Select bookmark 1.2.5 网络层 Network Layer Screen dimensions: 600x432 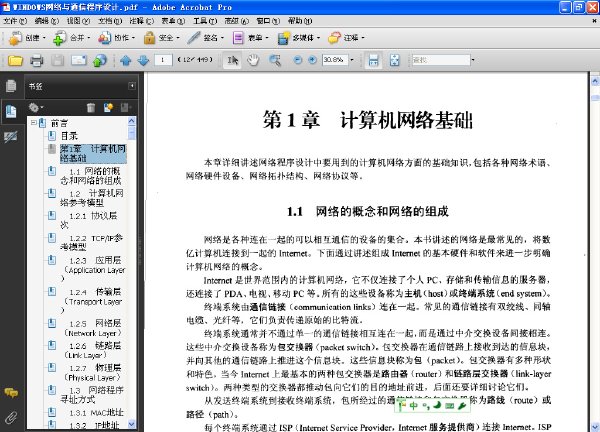pos(92,328)
